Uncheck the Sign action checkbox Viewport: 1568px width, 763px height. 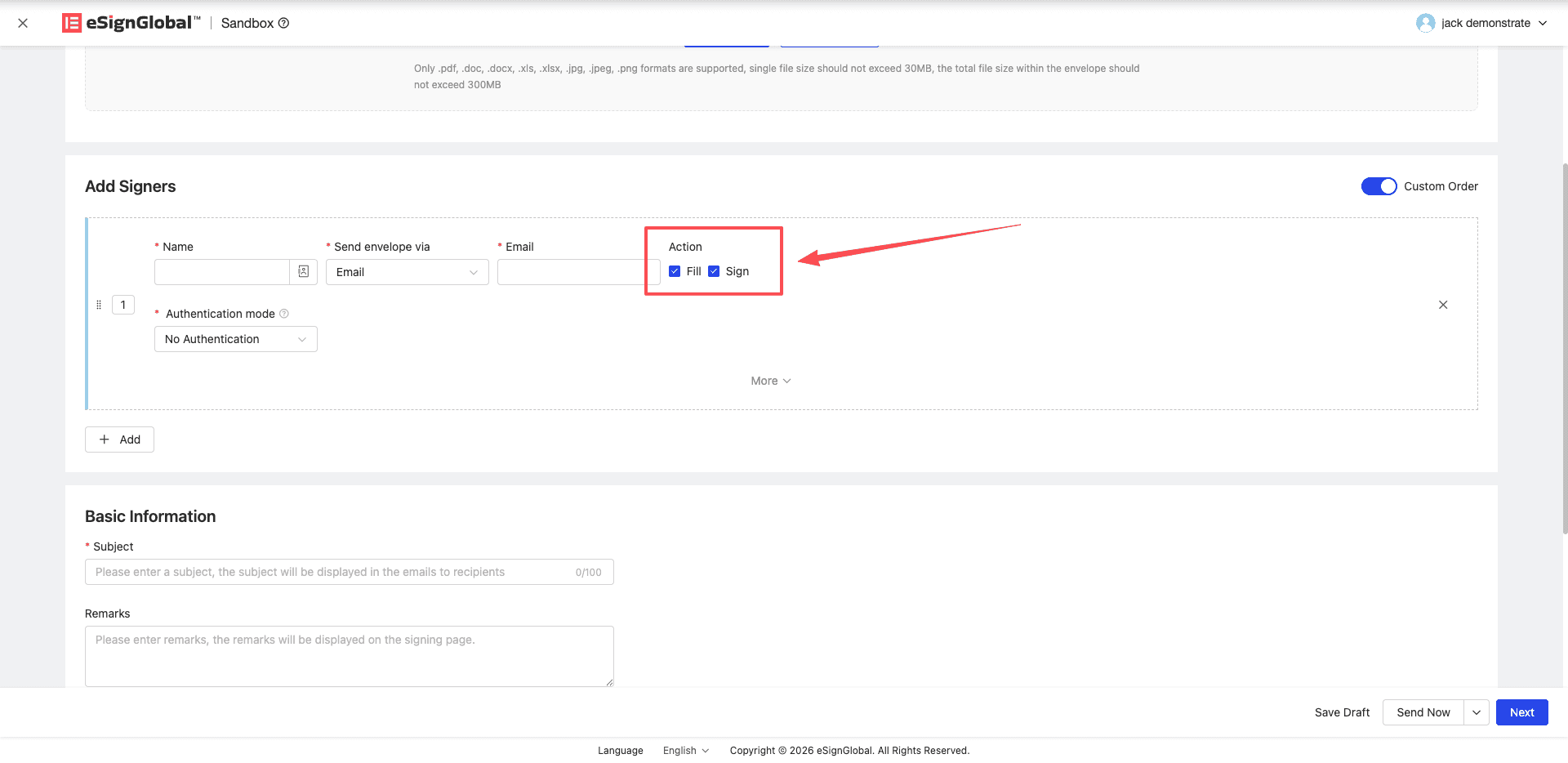[714, 271]
